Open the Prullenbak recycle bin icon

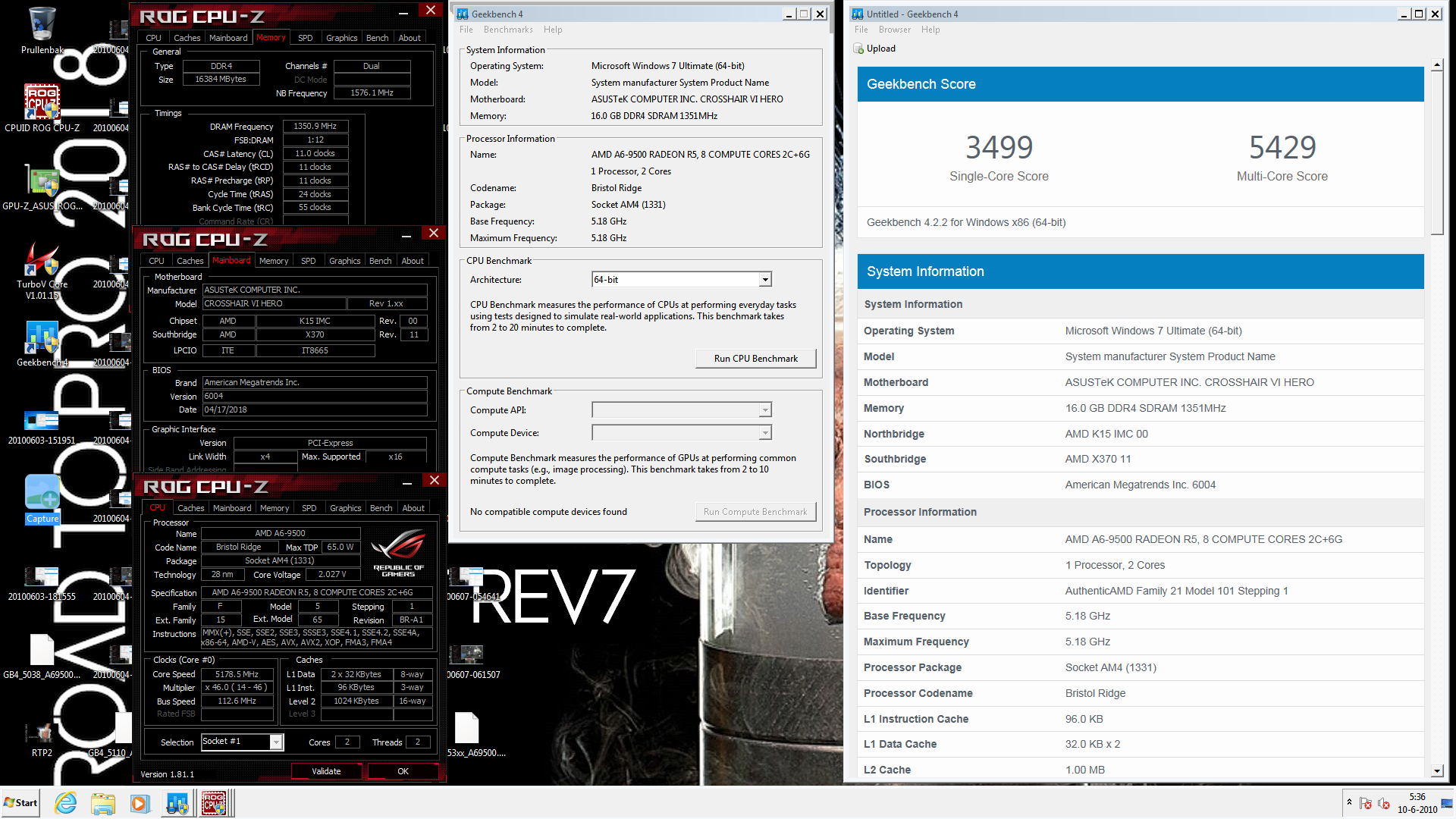point(42,30)
